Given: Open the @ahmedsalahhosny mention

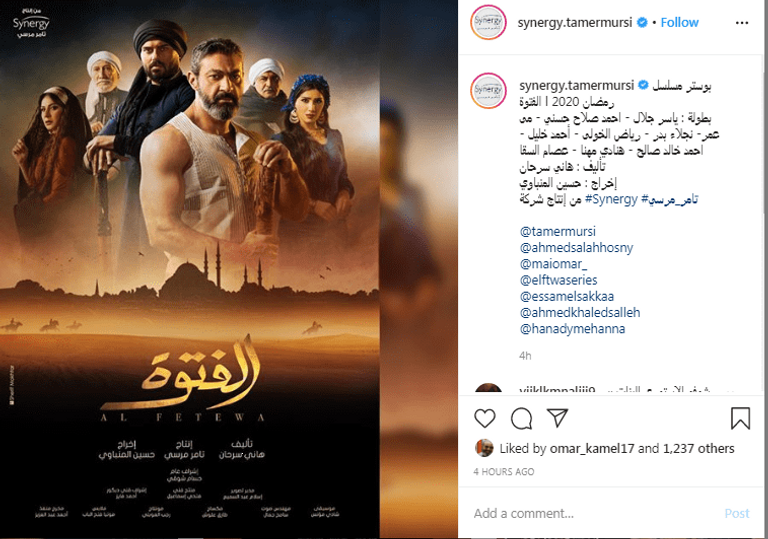Looking at the screenshot, I should click(576, 248).
